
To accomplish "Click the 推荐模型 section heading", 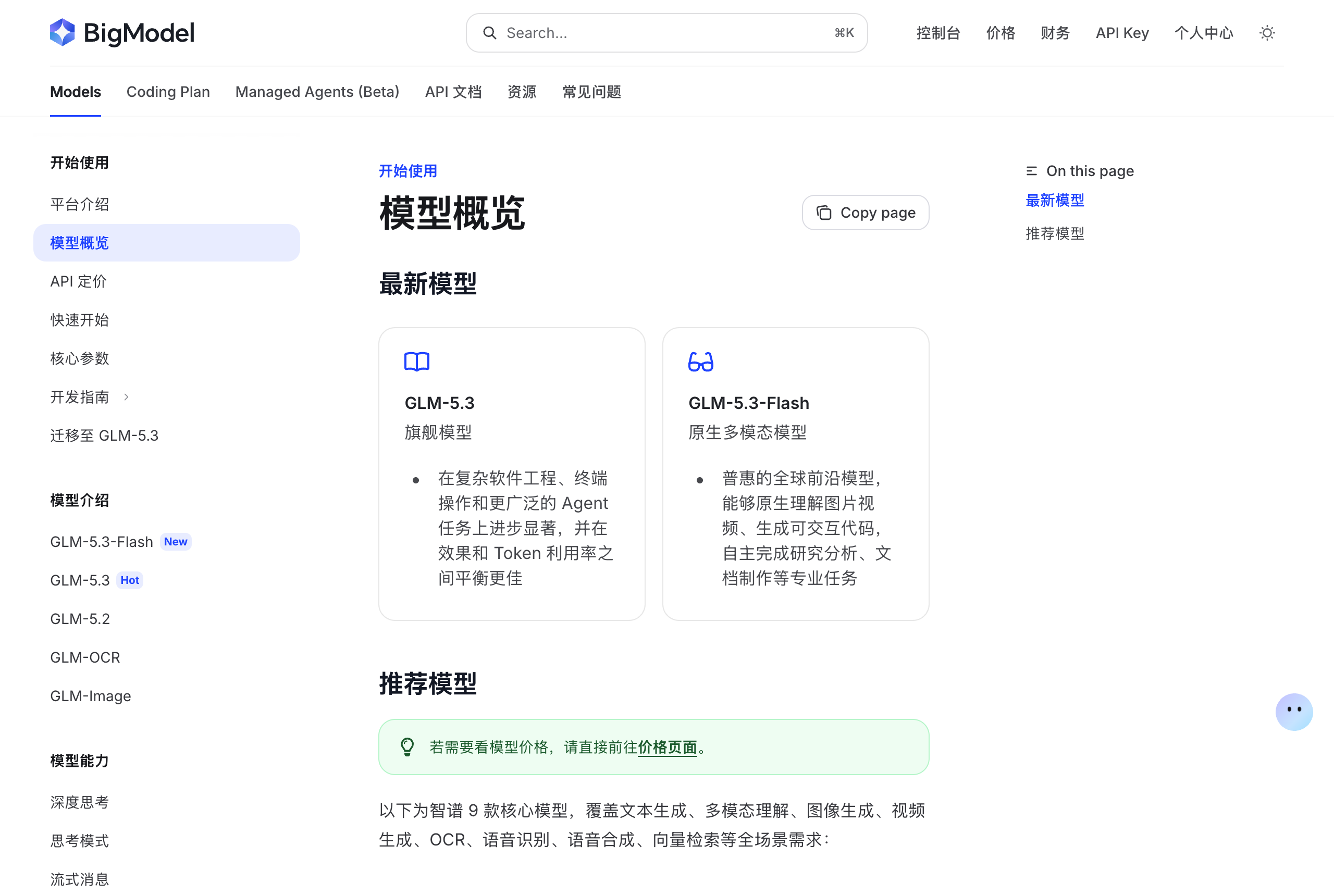I will coord(427,683).
